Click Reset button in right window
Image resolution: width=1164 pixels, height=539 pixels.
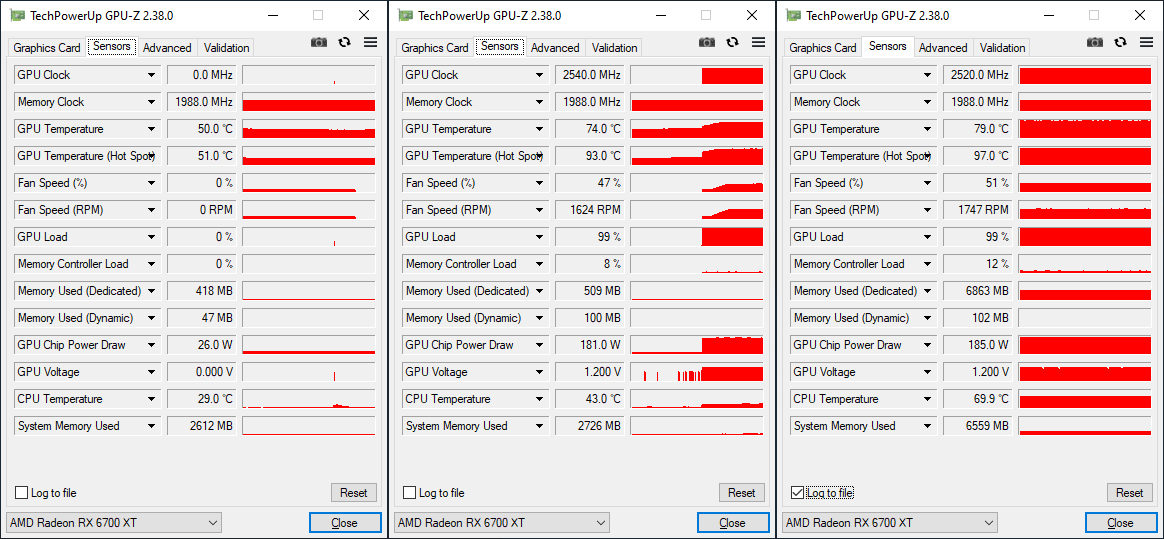point(1130,492)
